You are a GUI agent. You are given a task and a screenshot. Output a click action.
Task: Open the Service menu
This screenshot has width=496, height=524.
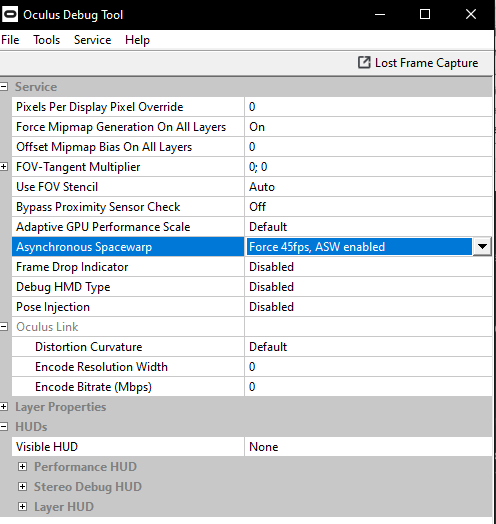coord(92,40)
